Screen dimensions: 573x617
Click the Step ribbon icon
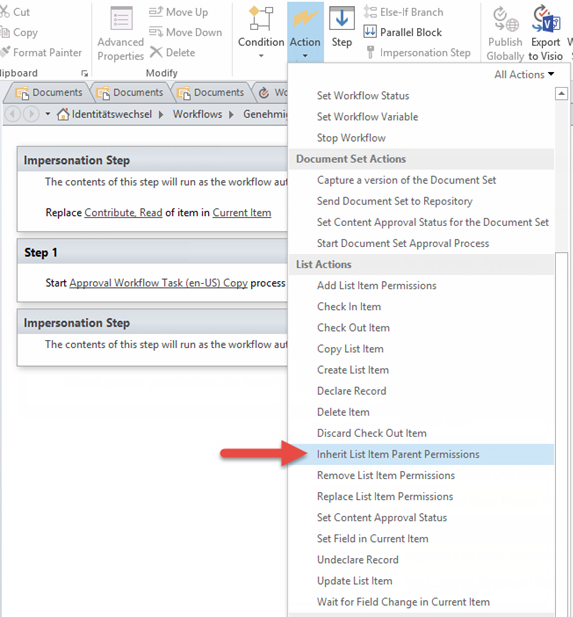[x=341, y=18]
